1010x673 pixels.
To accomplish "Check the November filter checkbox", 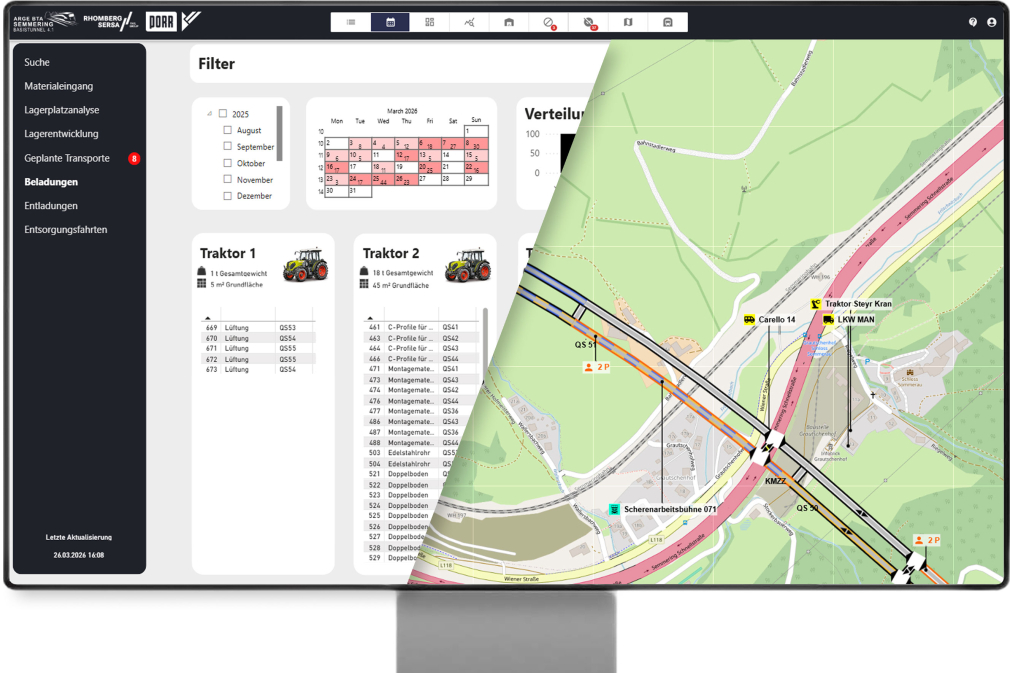I will (x=227, y=179).
